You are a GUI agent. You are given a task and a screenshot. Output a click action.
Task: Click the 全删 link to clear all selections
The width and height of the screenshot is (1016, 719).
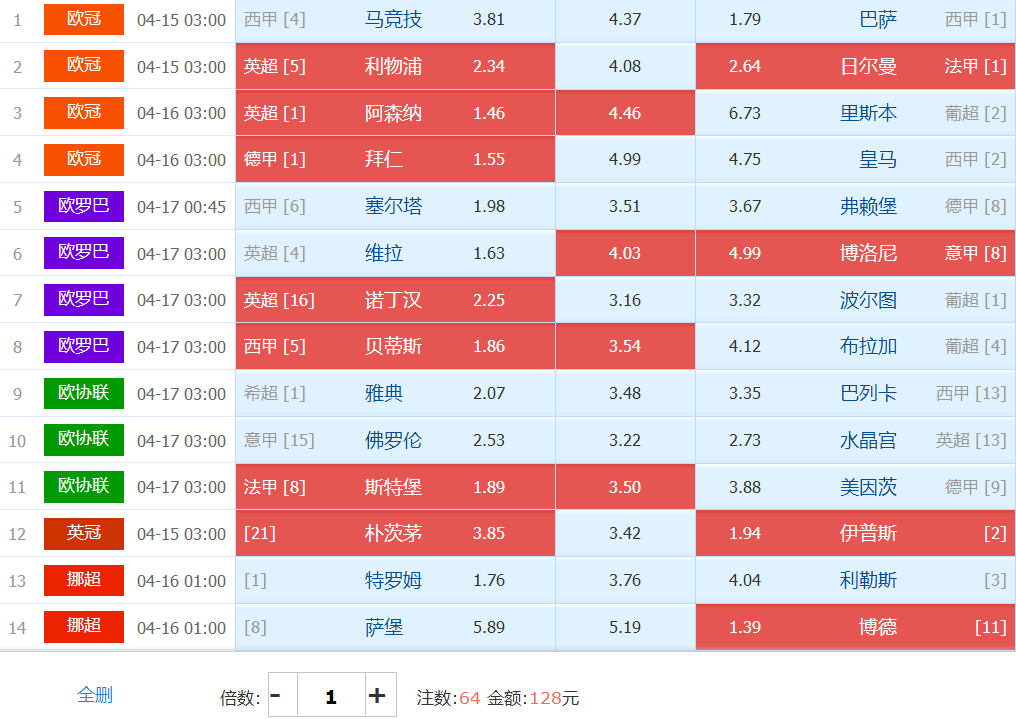pyautogui.click(x=95, y=695)
